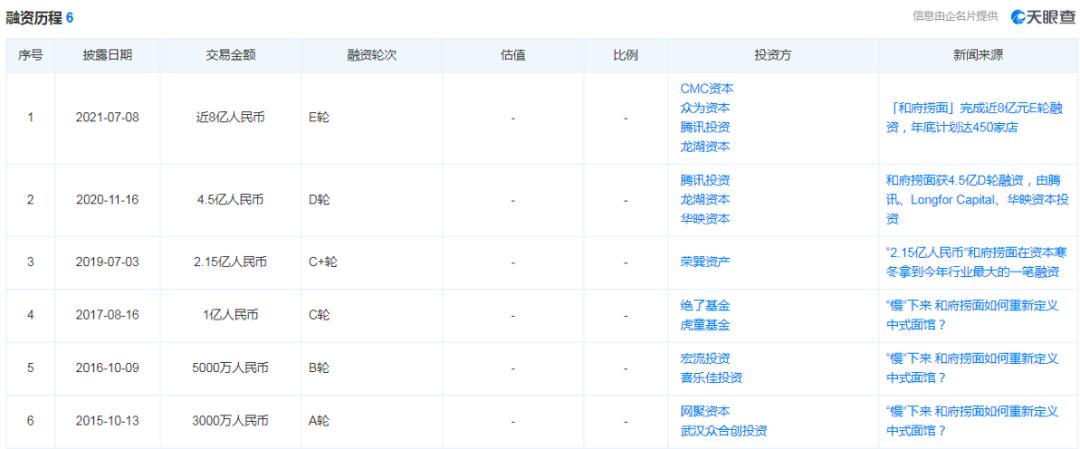Viewport: 1080px width, 449px height.
Task: Click 序号 3 in the 2019-07-03 row
Action: click(30, 262)
